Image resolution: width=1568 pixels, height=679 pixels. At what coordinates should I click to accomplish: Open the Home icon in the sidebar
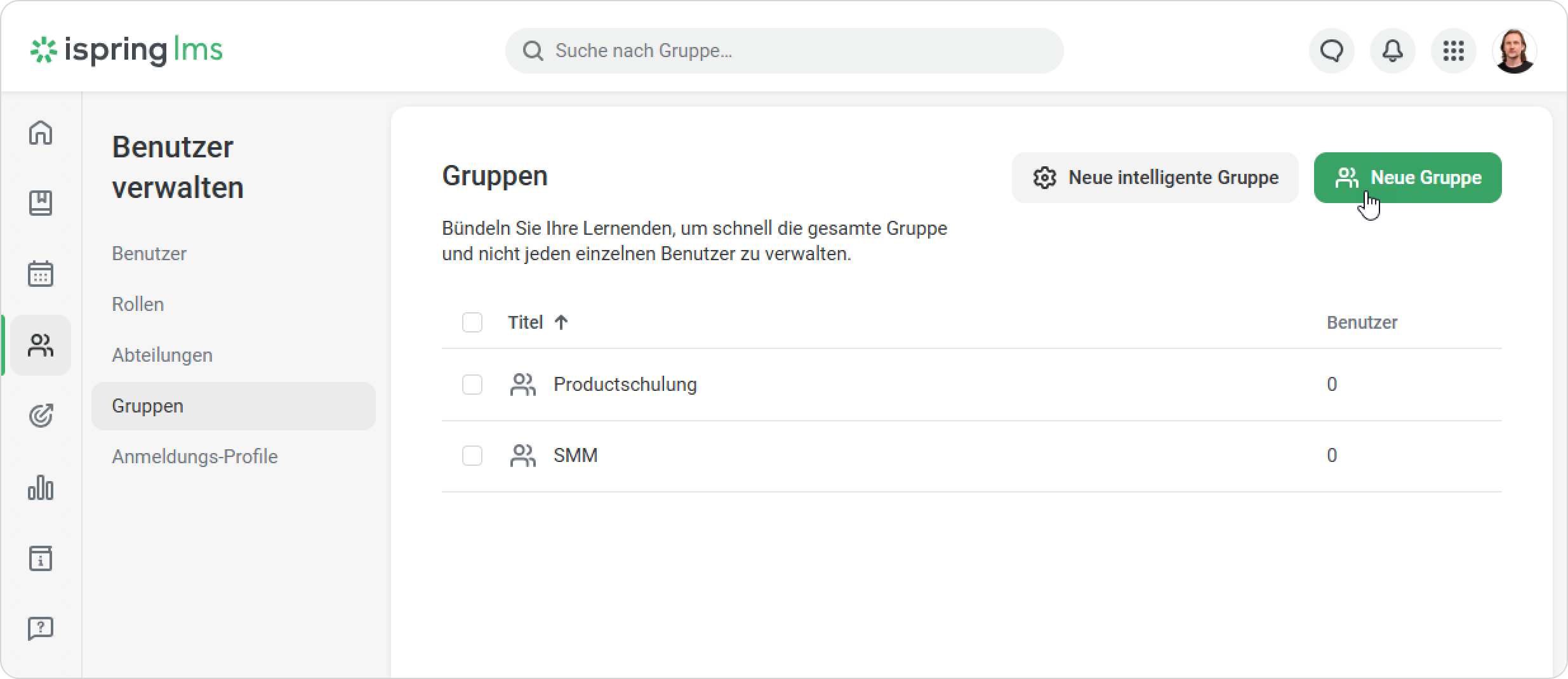(41, 133)
